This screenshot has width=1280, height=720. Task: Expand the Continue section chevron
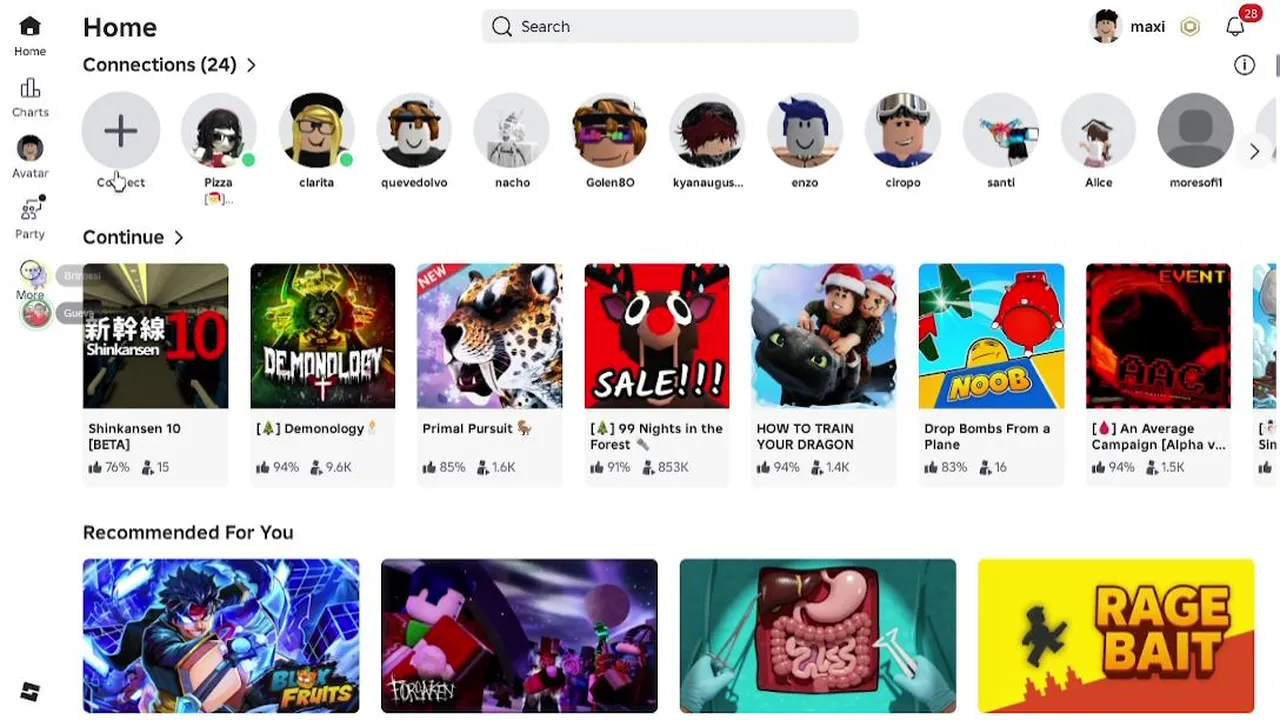pyautogui.click(x=179, y=238)
